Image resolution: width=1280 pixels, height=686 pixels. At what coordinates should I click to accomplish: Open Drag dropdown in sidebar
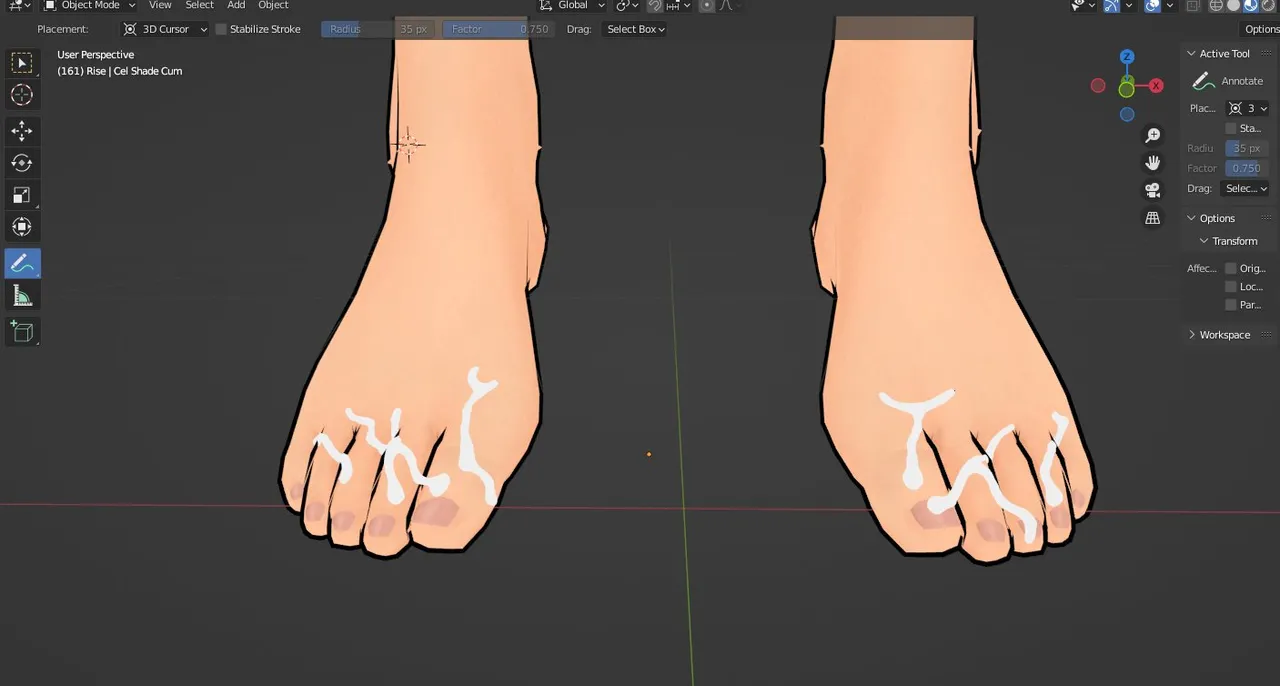[x=1246, y=188]
